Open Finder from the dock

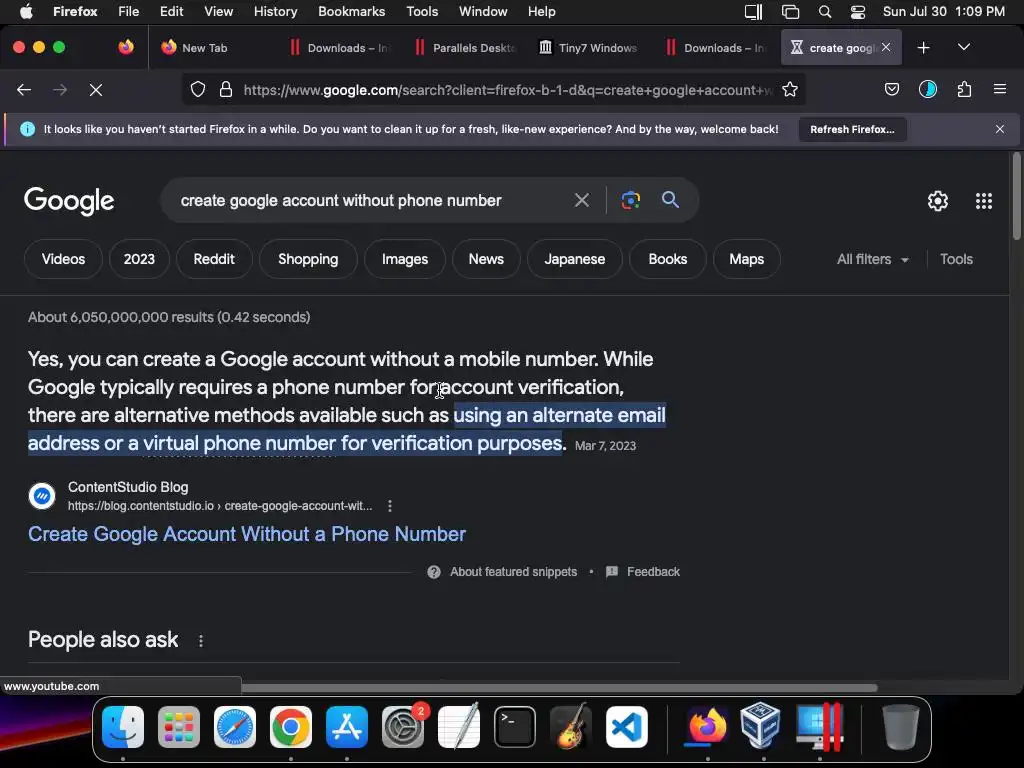(123, 727)
